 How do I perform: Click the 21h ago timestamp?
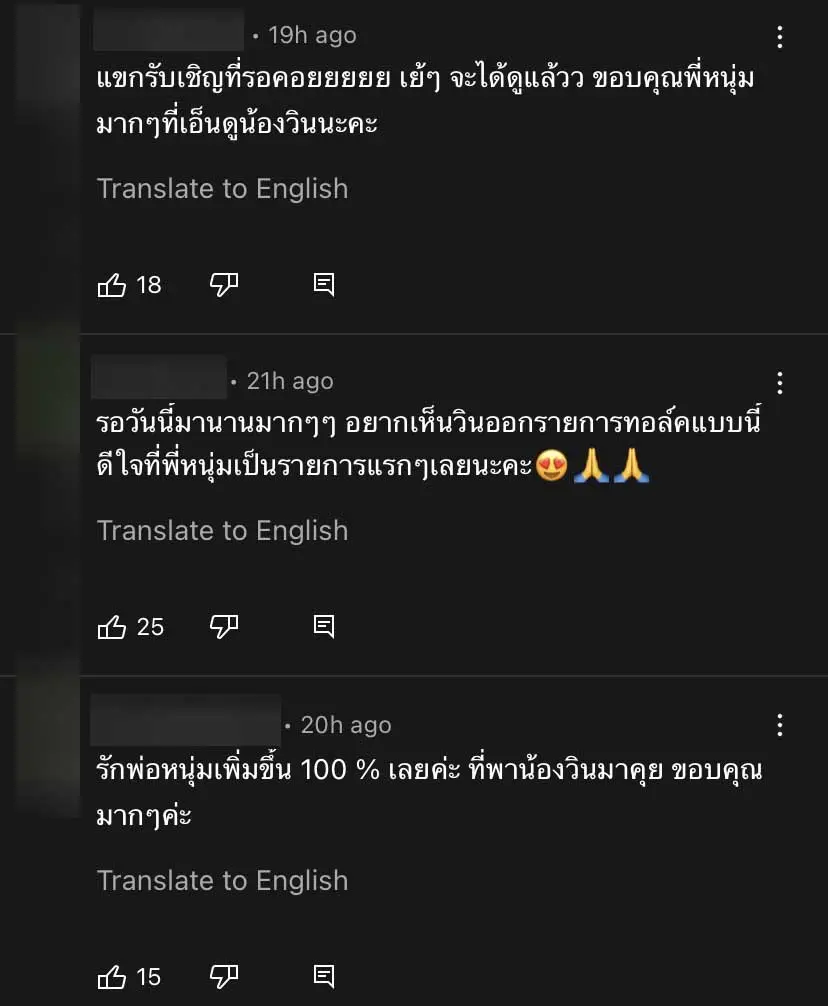point(290,381)
